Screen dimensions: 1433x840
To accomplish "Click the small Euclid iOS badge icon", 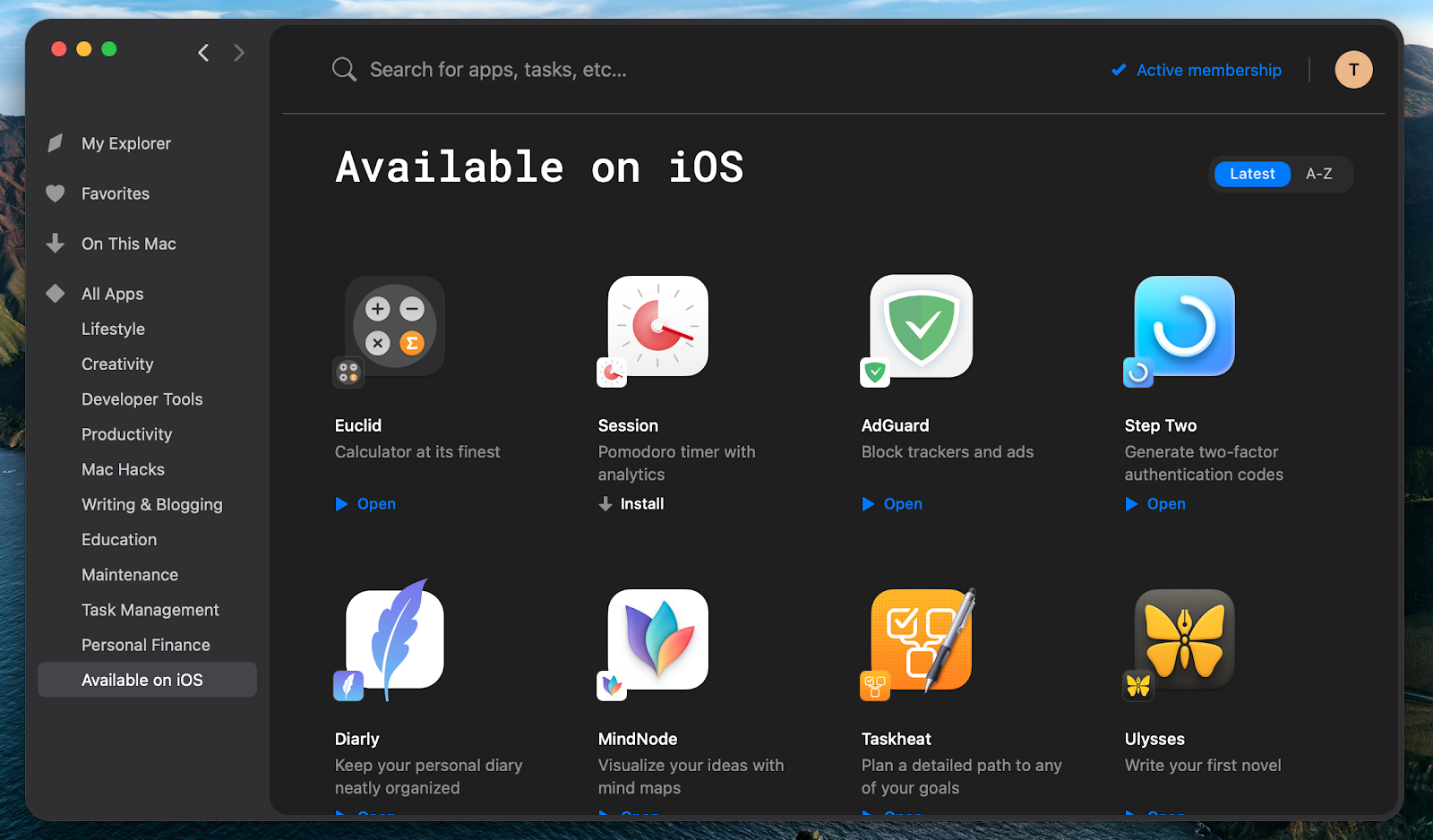I will click(348, 373).
